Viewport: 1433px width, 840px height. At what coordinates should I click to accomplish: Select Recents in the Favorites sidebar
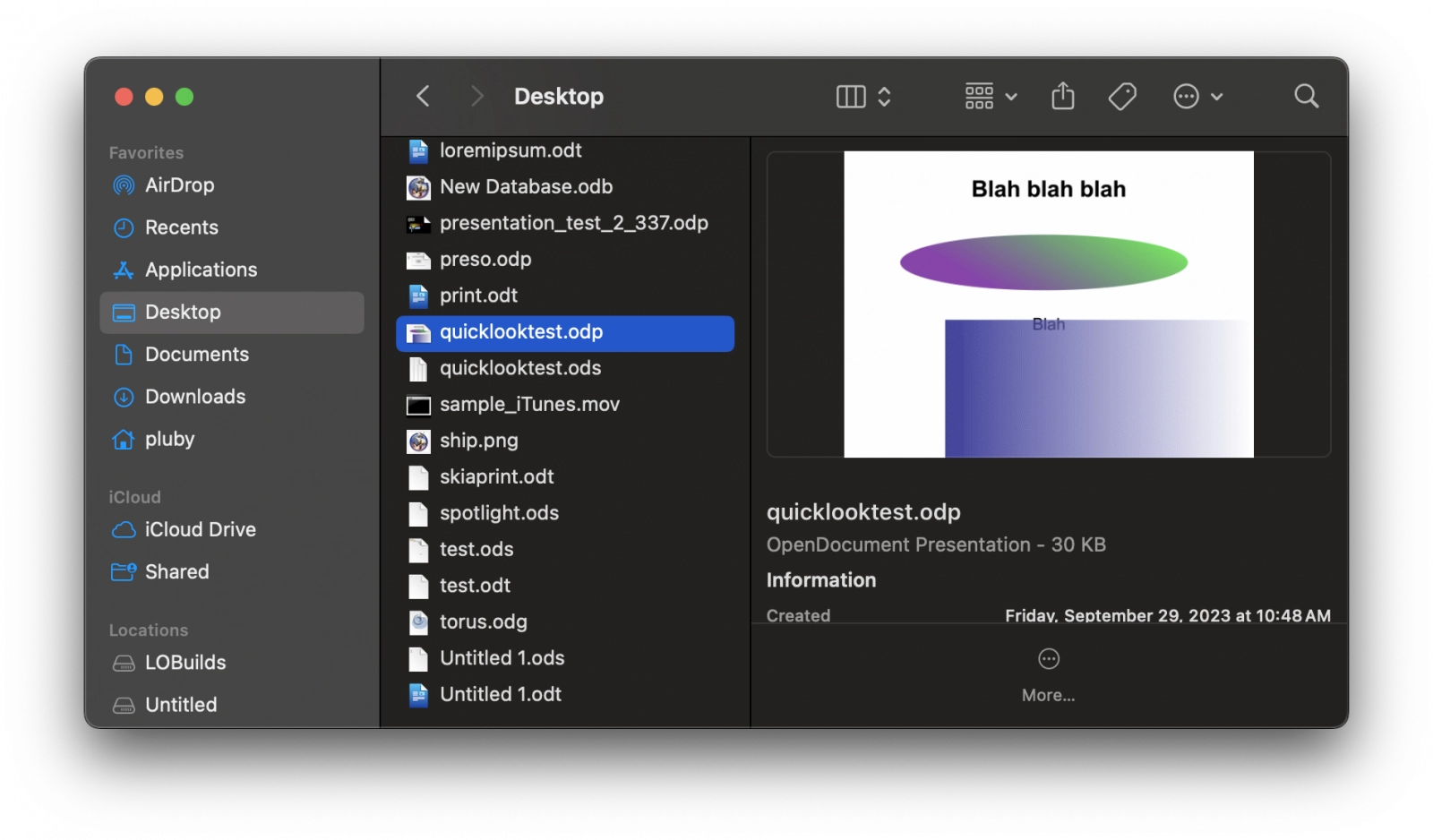[182, 227]
